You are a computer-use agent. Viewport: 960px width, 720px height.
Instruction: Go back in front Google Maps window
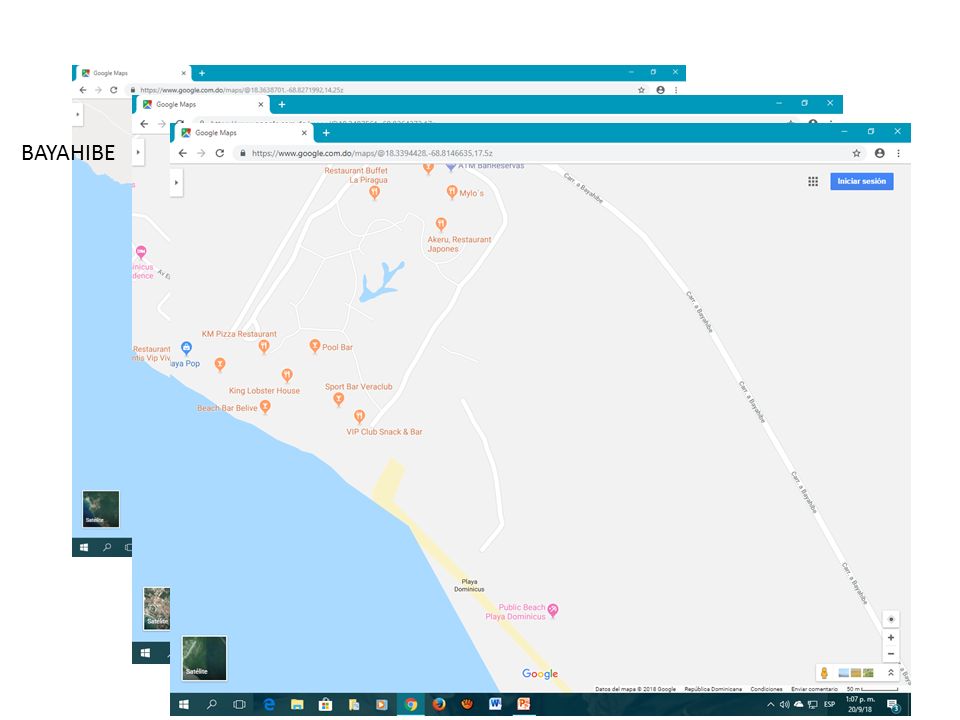(182, 153)
